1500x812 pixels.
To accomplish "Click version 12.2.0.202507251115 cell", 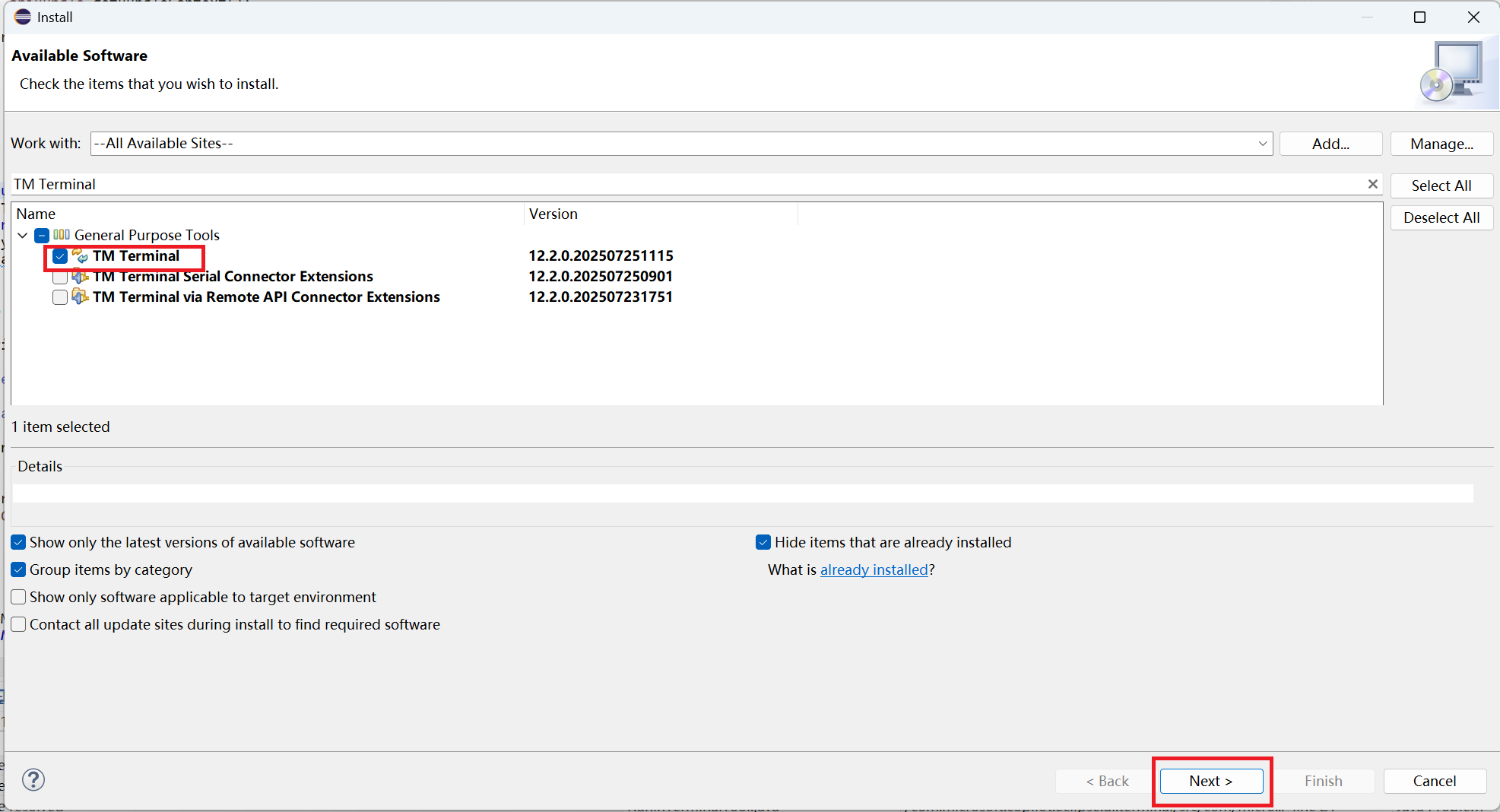I will click(601, 255).
